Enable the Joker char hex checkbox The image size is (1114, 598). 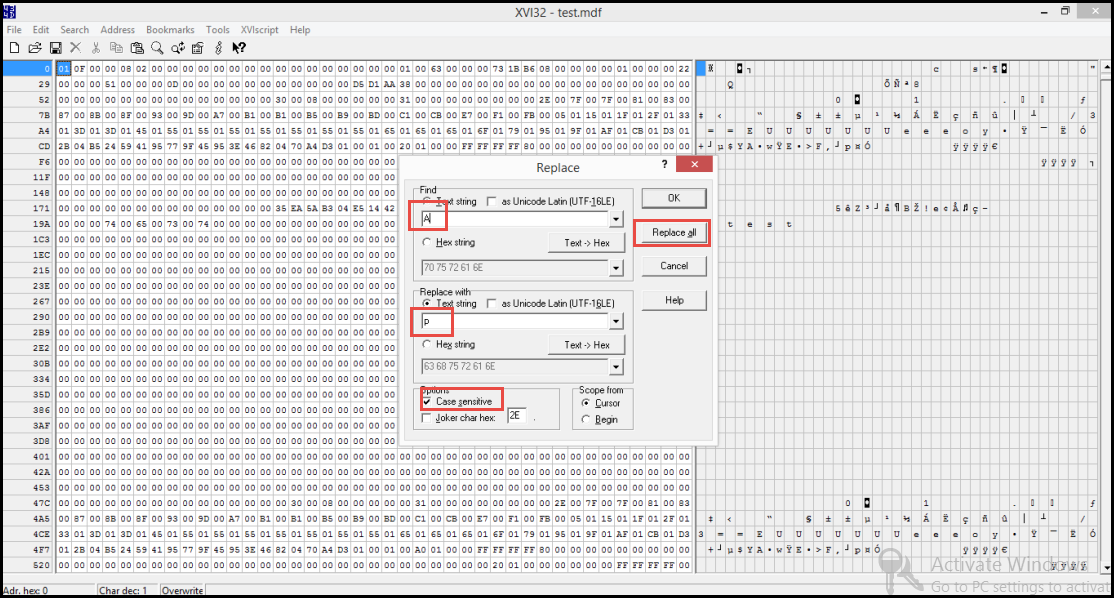coord(428,418)
